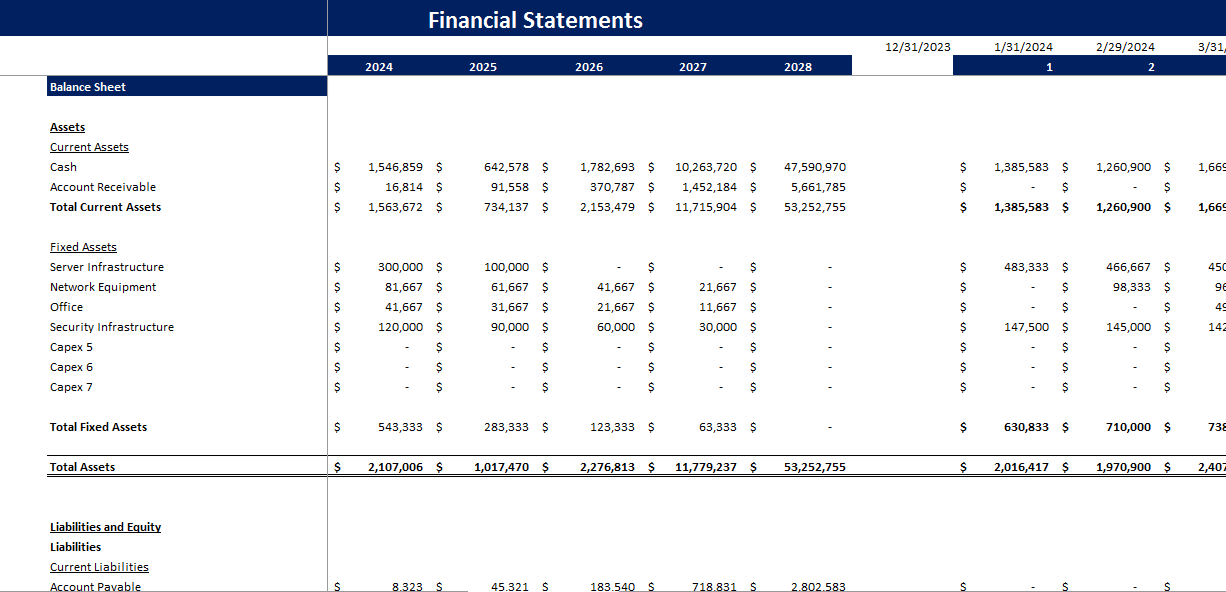Open the Fixed Assets link
This screenshot has width=1226, height=592.
click(x=83, y=247)
